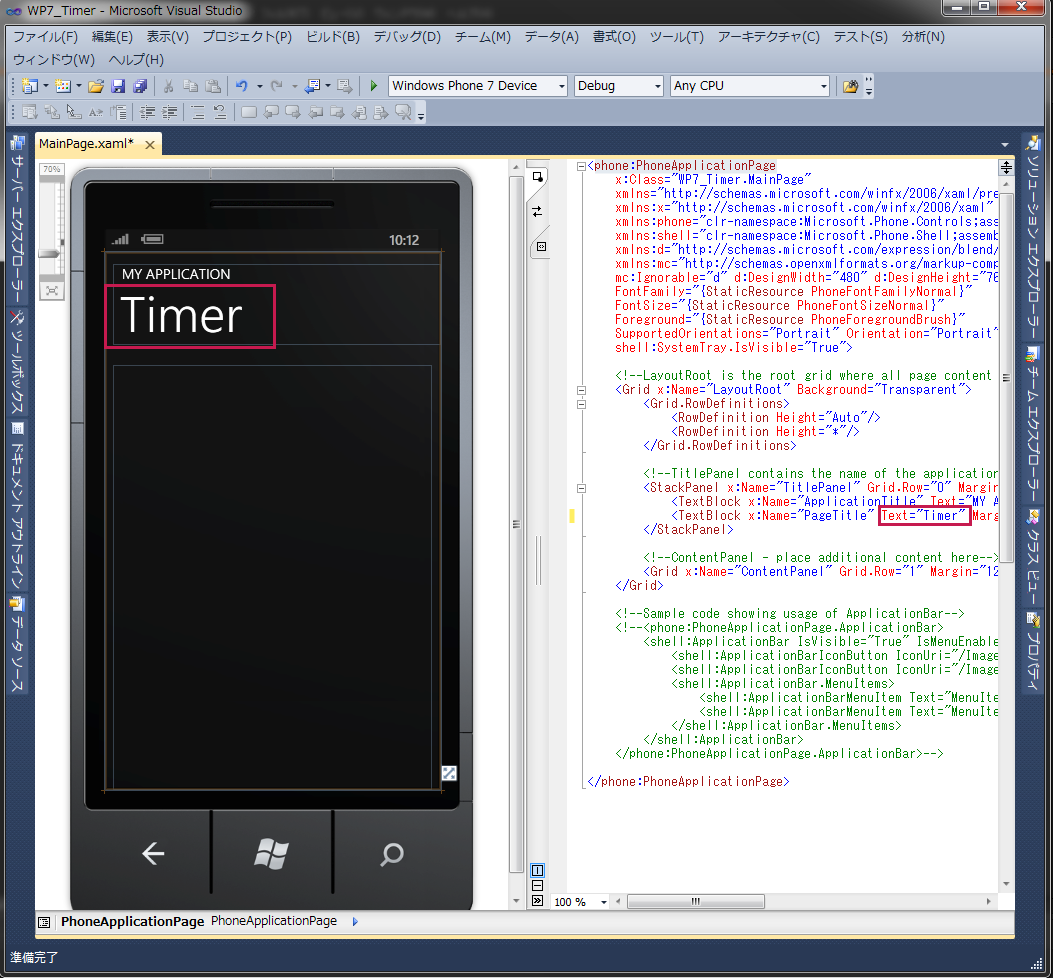This screenshot has width=1053, height=978.
Task: Click the Redo arrow icon
Action: (x=276, y=86)
